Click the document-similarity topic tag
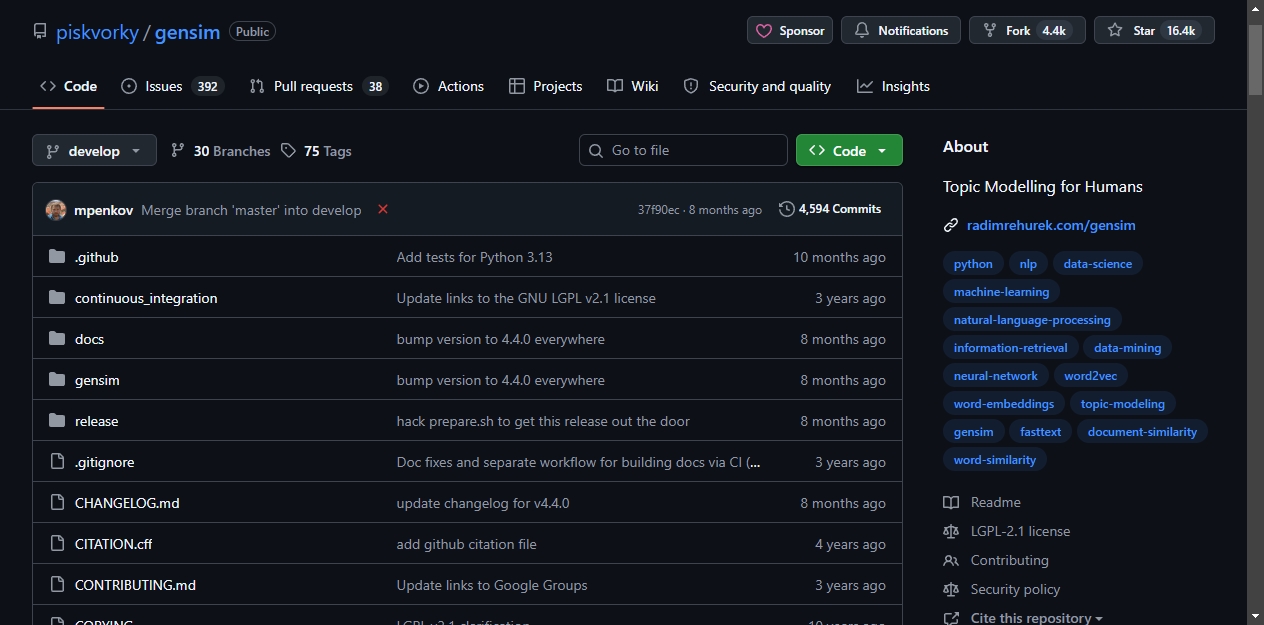Screen dimensions: 1264x625 coord(1142,432)
